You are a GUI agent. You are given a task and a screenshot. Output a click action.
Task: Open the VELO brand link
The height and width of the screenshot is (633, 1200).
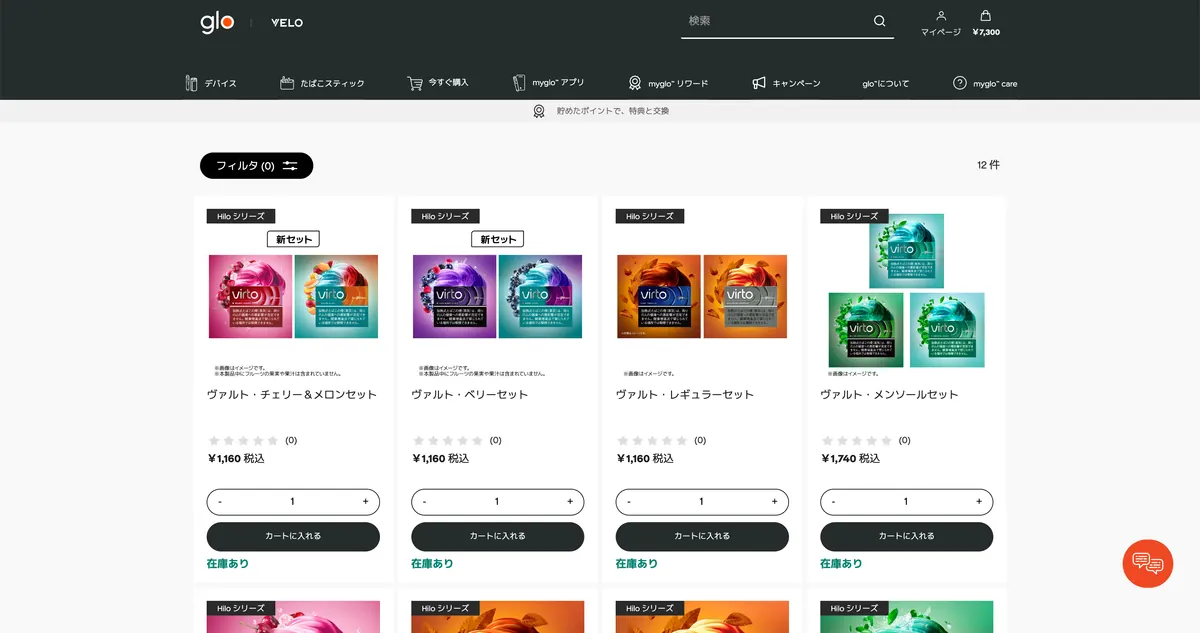point(287,22)
